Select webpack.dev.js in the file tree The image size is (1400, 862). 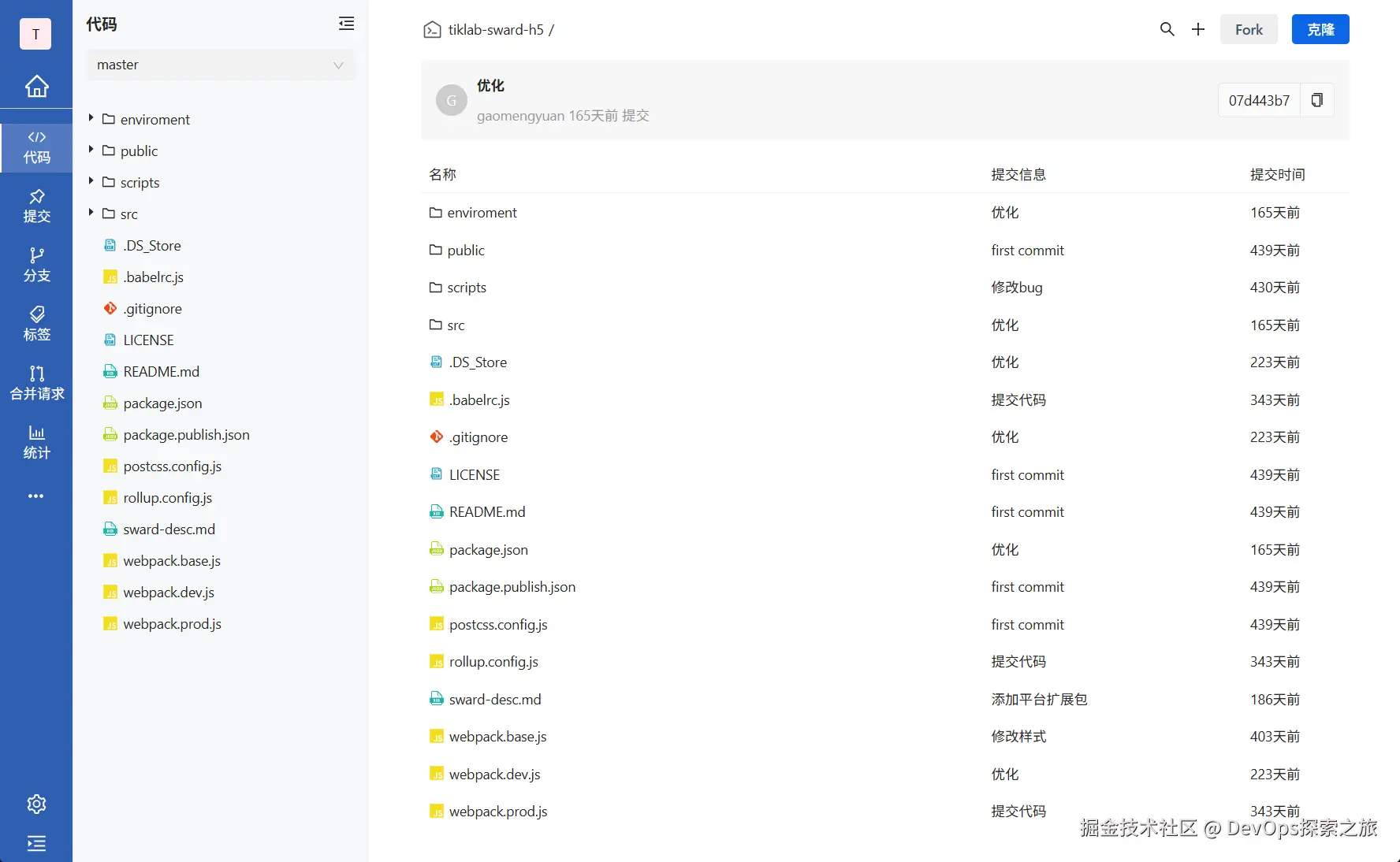click(169, 593)
